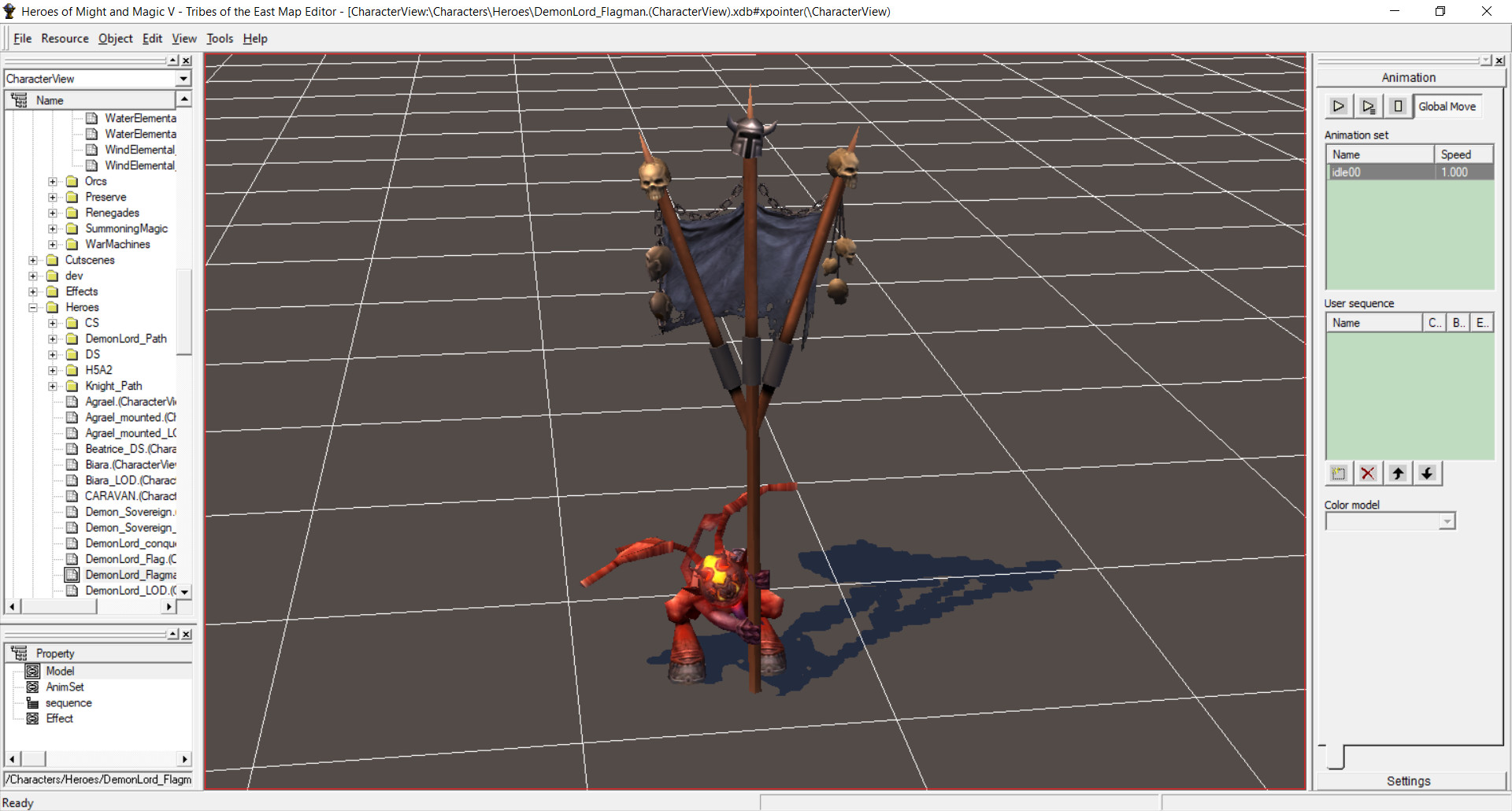Open the CharacterView type dropdown
Screen dimensions: 1512x811
click(183, 79)
